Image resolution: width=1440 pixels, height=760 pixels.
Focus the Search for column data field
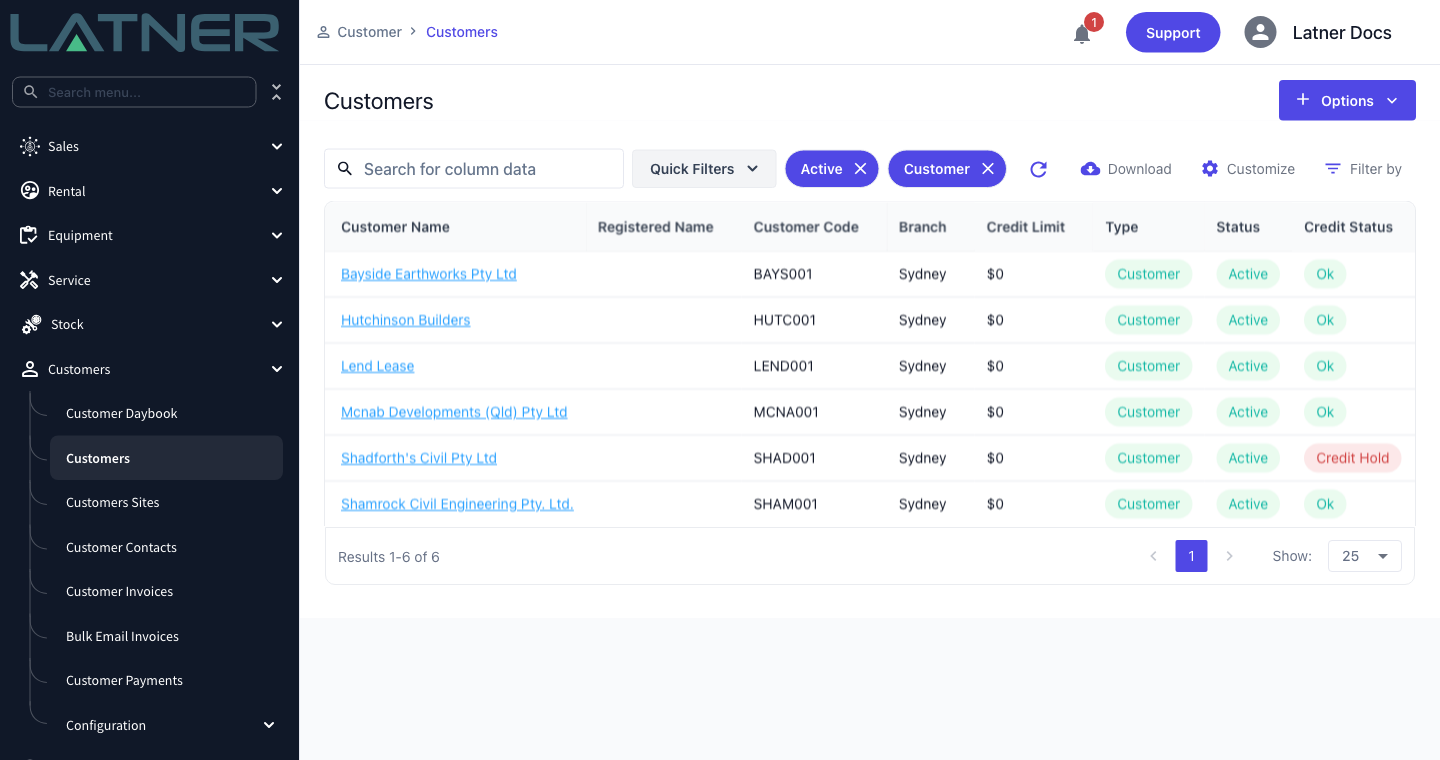click(x=474, y=169)
